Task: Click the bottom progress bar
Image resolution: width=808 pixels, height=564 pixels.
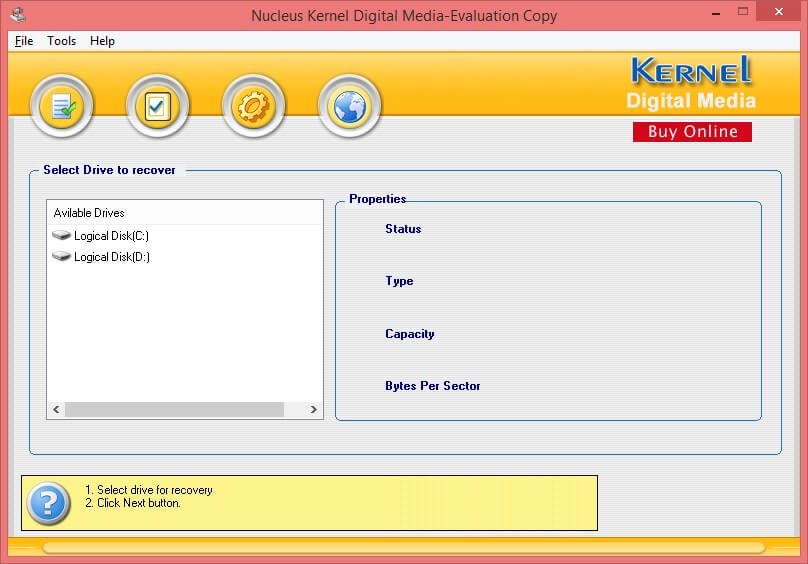Action: point(403,548)
